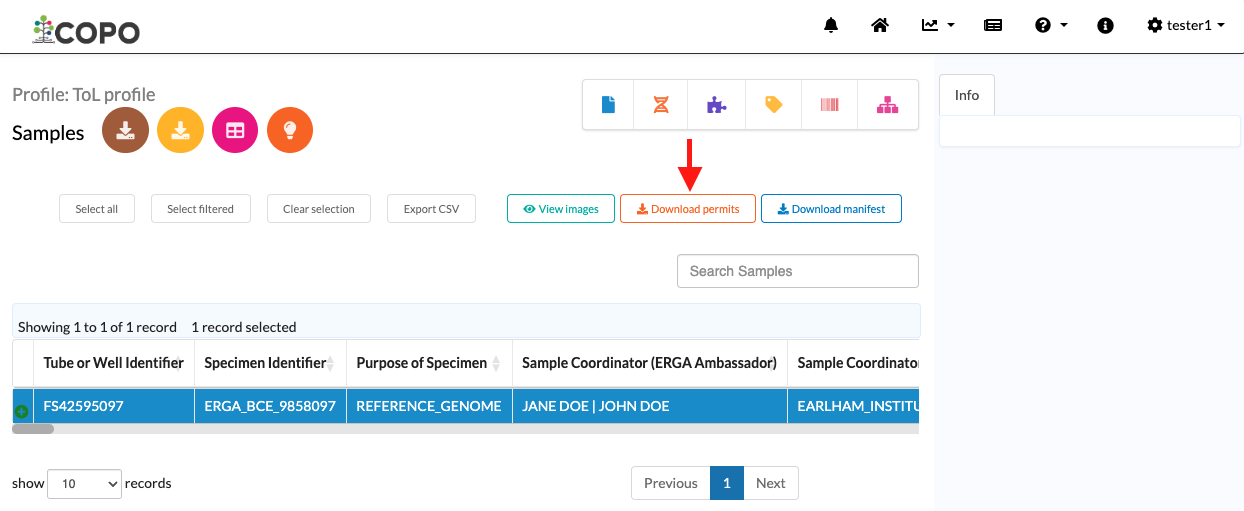Viewport: 1244px width, 511px height.
Task: Open the barcode component icon
Action: (x=829, y=104)
